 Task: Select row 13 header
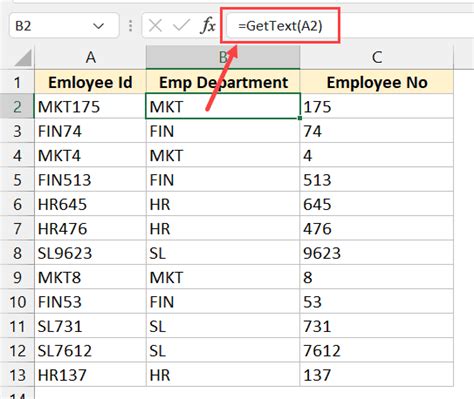click(17, 375)
